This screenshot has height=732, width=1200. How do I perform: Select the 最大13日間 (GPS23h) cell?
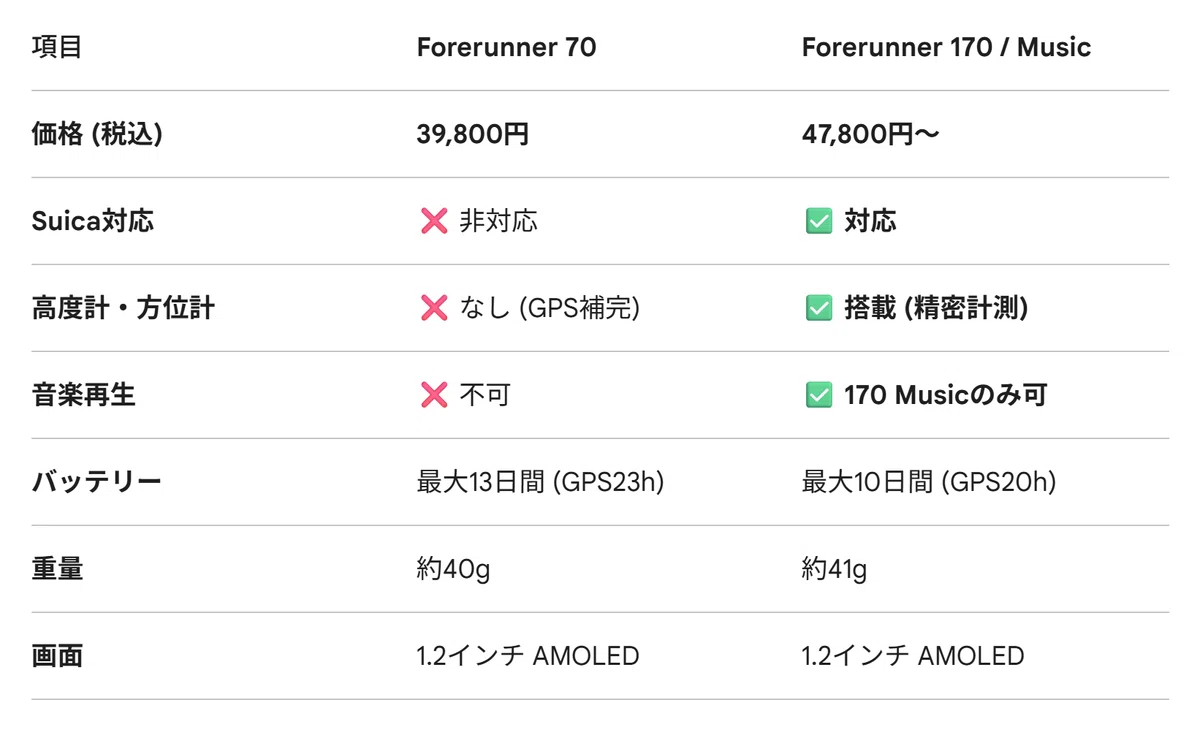[541, 482]
